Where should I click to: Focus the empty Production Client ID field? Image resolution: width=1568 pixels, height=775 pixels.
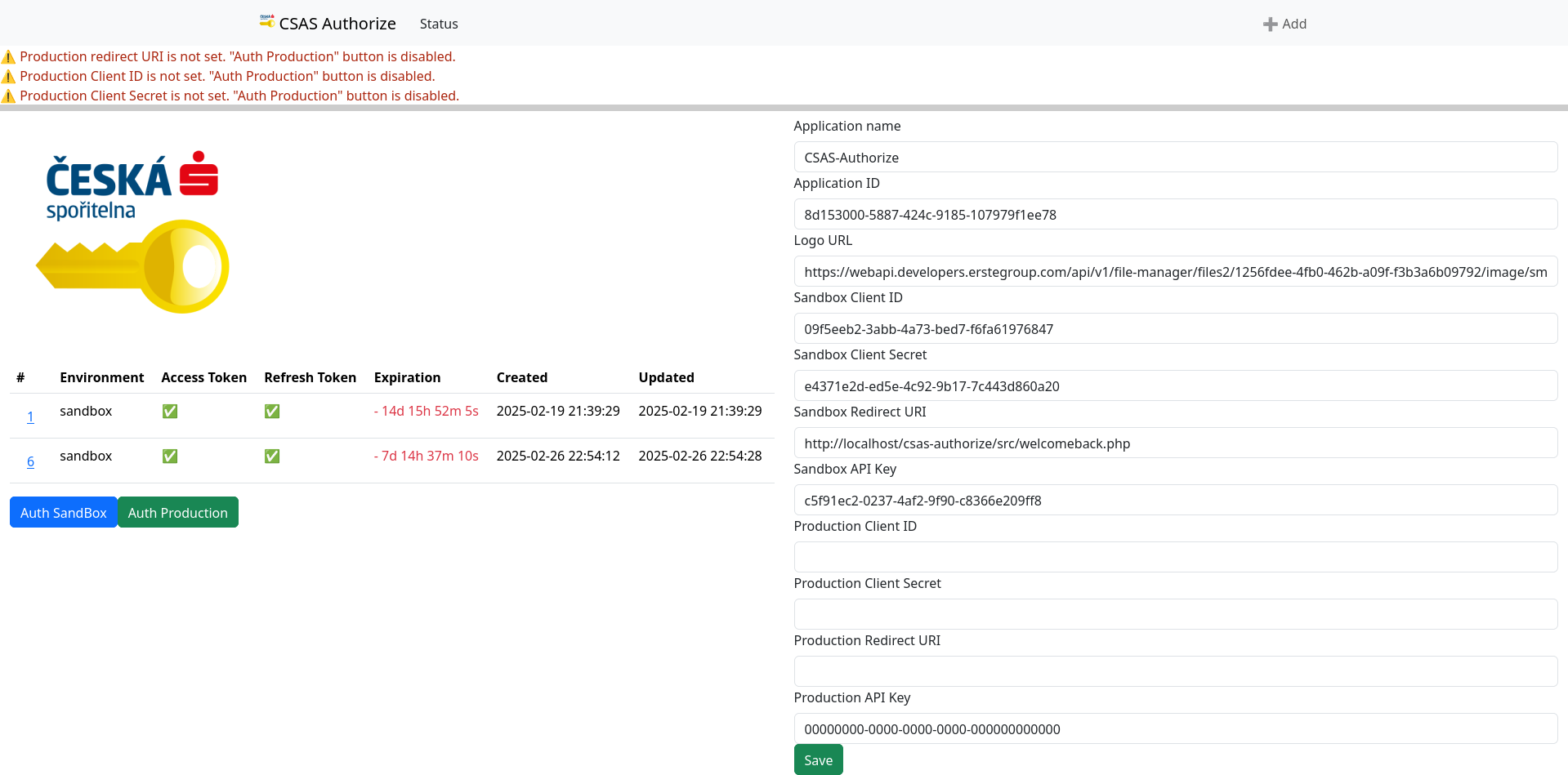click(x=1175, y=557)
